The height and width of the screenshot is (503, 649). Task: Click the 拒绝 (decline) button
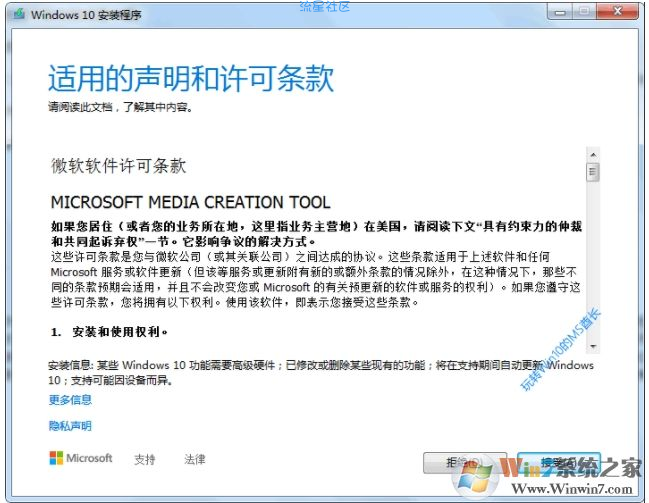click(x=465, y=463)
